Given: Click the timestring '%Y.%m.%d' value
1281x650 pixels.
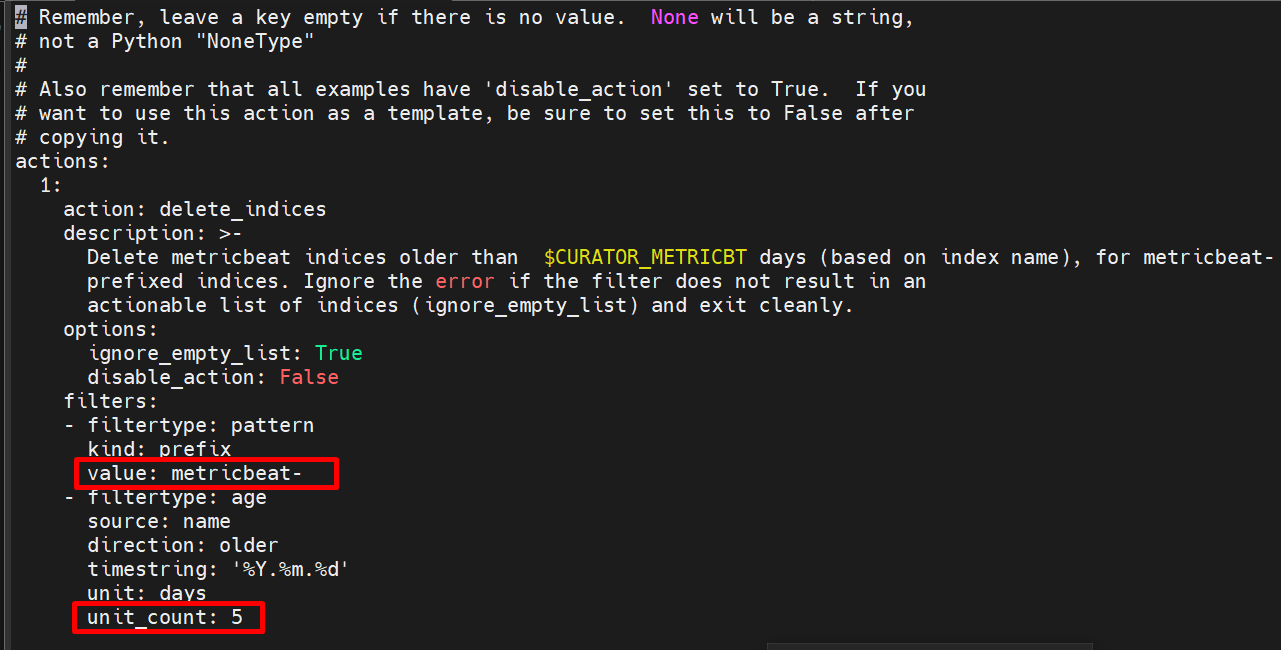Looking at the screenshot, I should [x=293, y=569].
